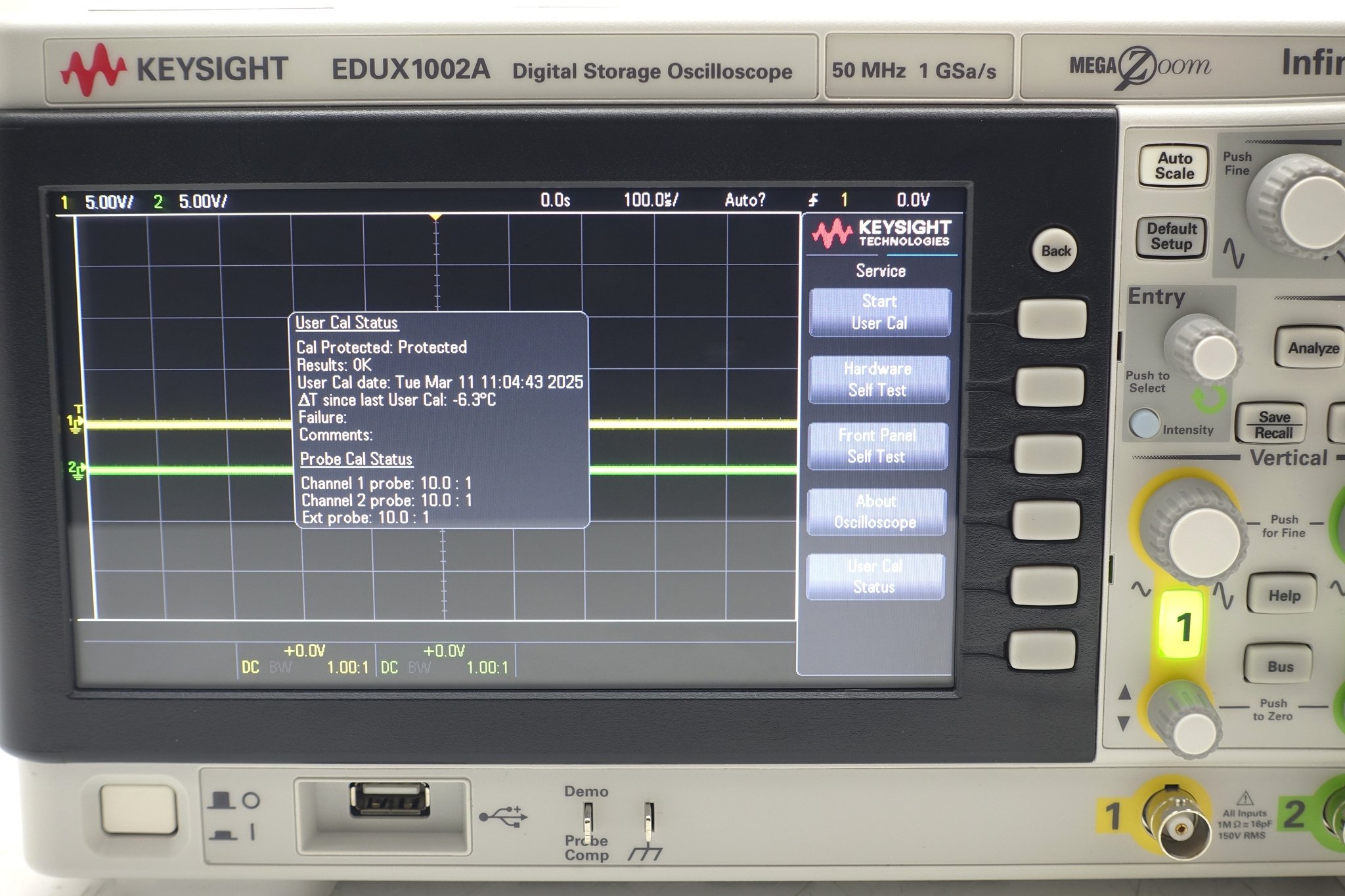Viewport: 1345px width, 896px height.
Task: Tap the User Cal date line
Action: pyautogui.click(x=440, y=382)
